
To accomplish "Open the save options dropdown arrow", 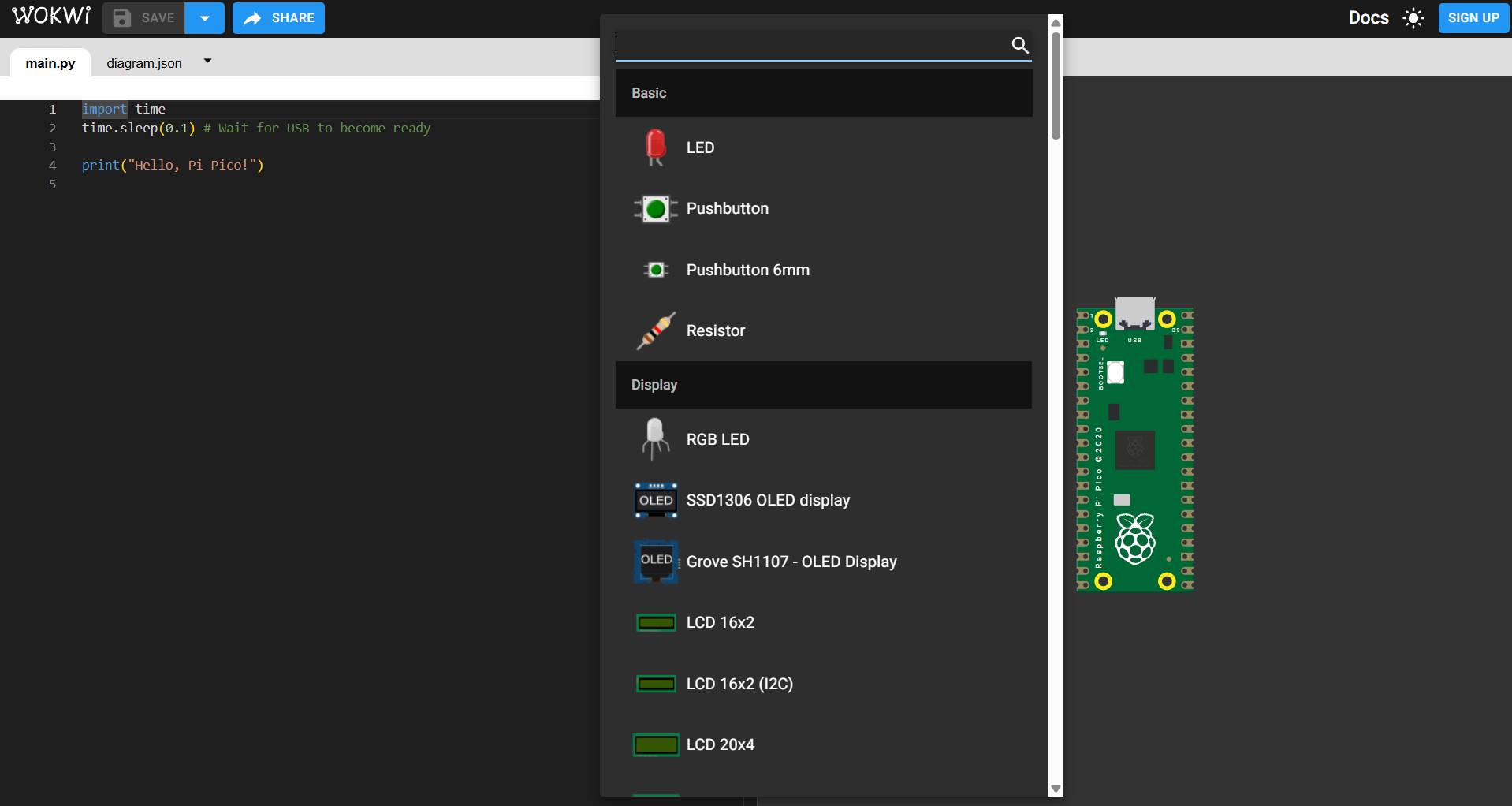I will click(x=204, y=17).
